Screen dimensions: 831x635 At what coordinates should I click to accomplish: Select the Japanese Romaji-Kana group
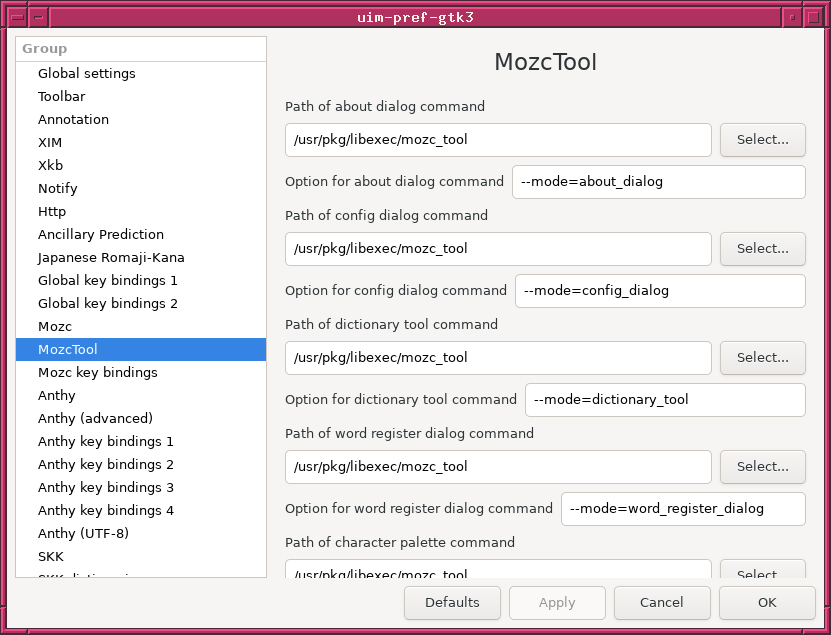111,257
